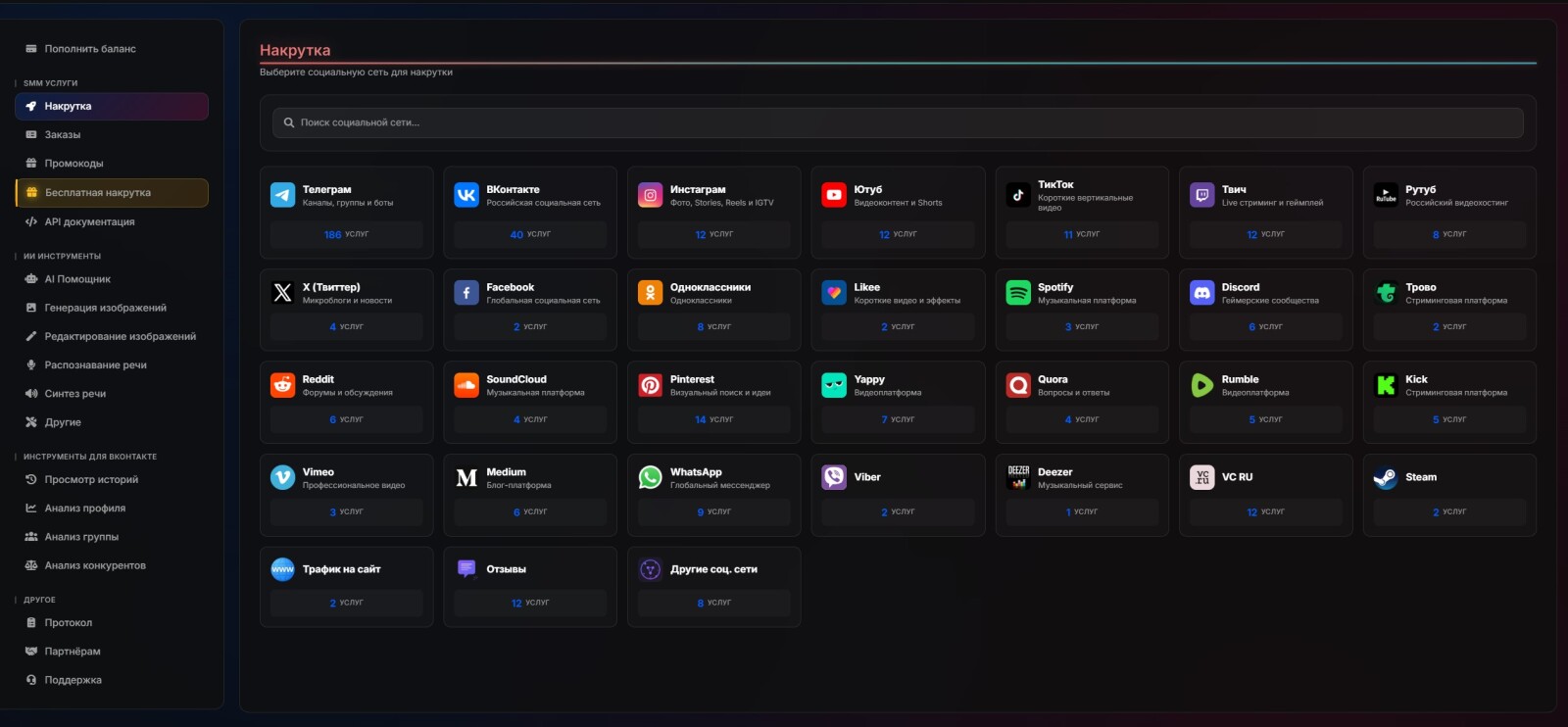
Task: Open API документация page
Action: coord(89,221)
